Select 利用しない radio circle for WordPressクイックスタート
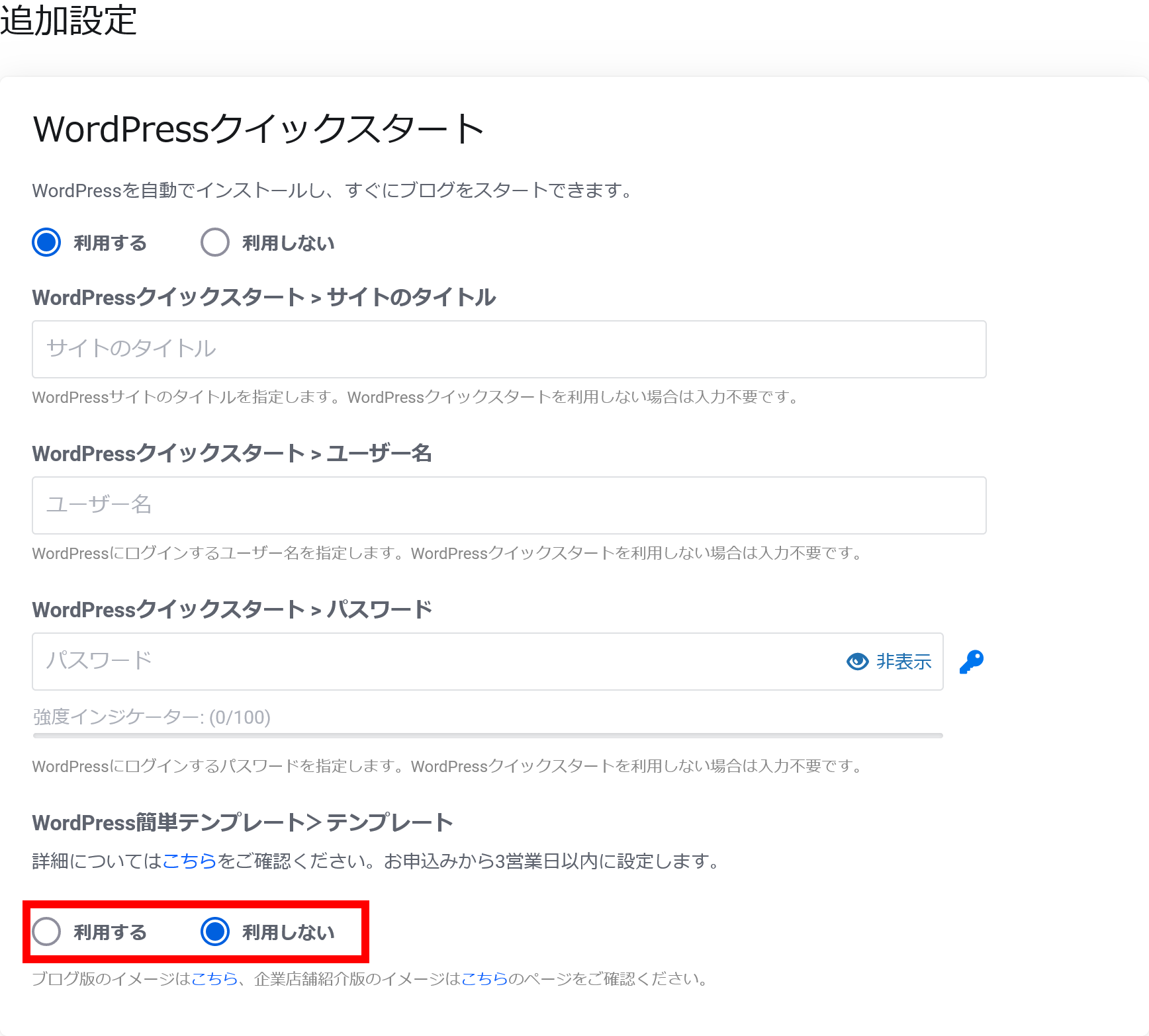The width and height of the screenshot is (1149, 1036). point(215,242)
